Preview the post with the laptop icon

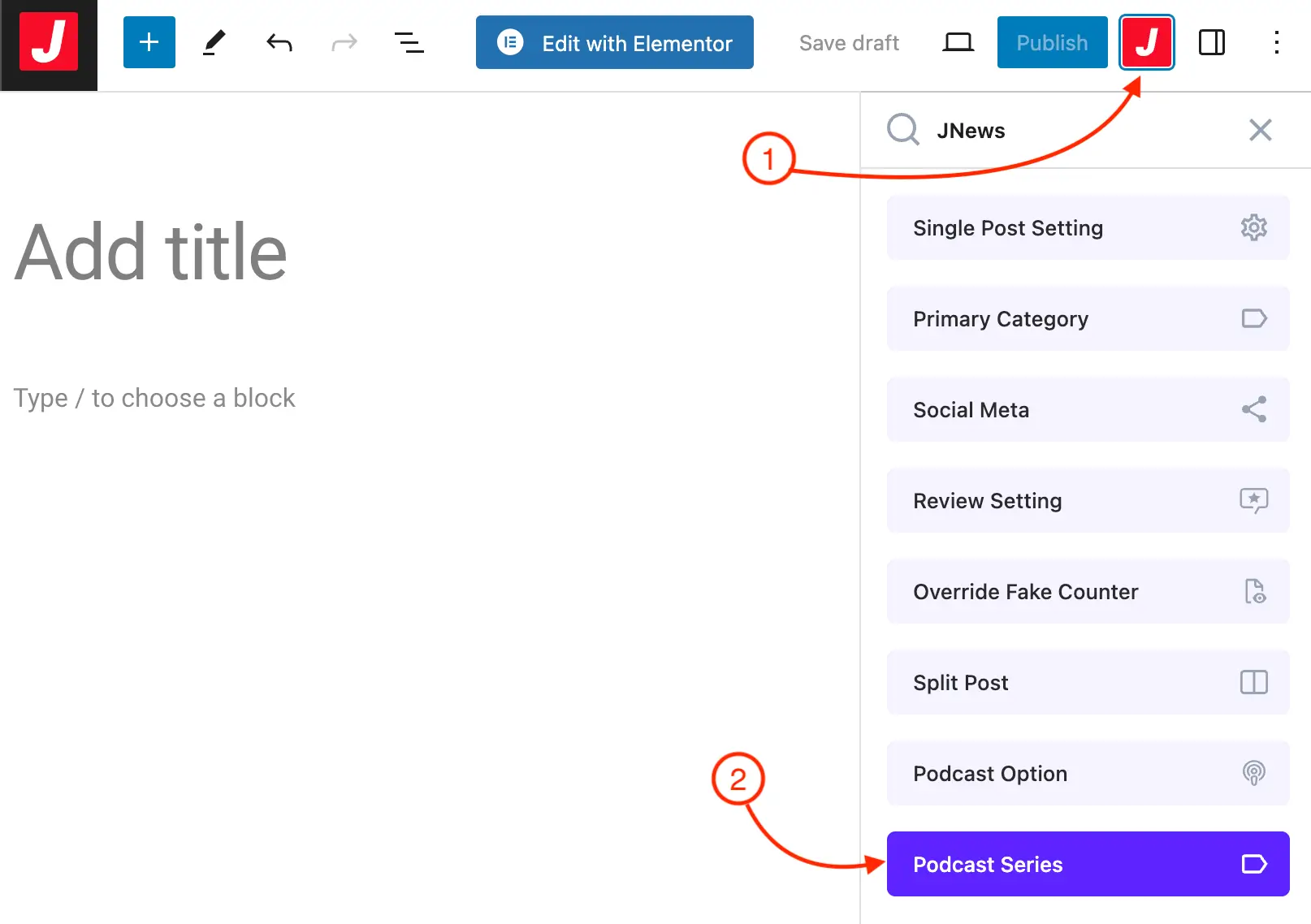click(x=958, y=42)
